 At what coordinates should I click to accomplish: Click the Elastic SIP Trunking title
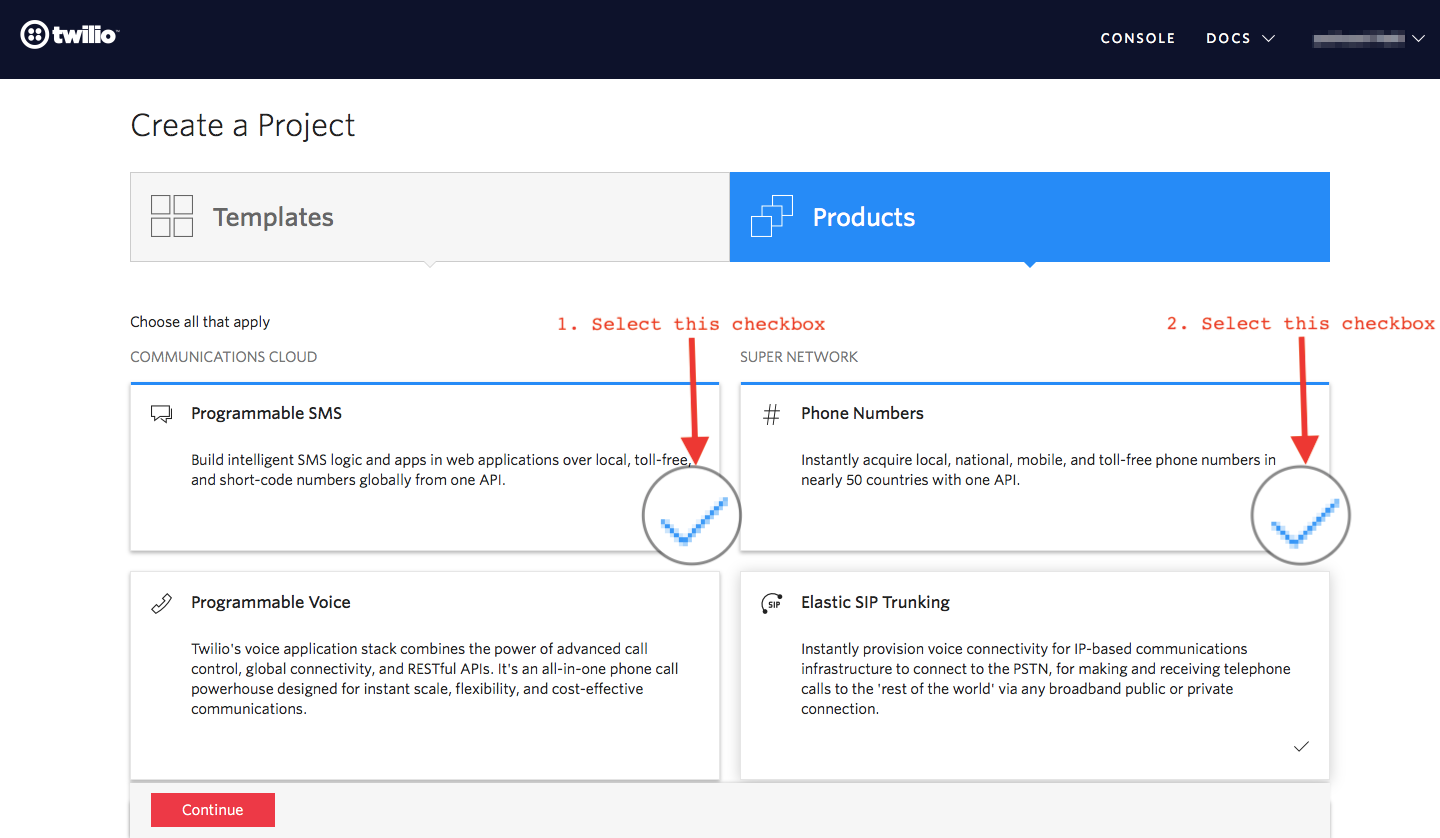[x=875, y=602]
